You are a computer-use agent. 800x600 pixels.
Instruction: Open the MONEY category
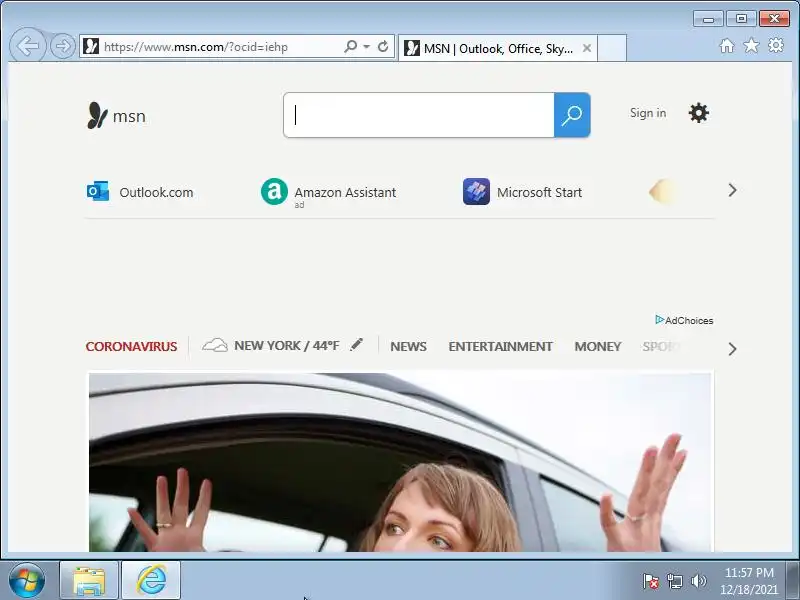597,346
